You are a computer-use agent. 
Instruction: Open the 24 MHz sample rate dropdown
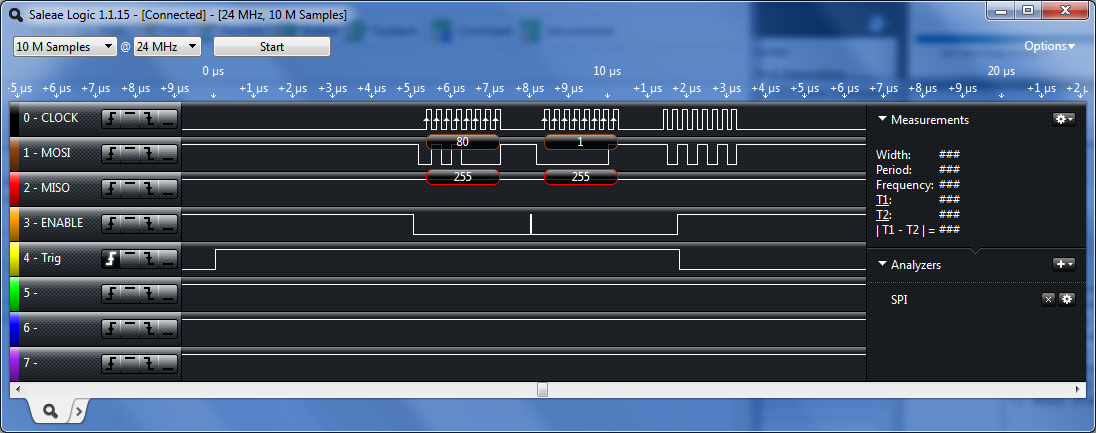167,46
